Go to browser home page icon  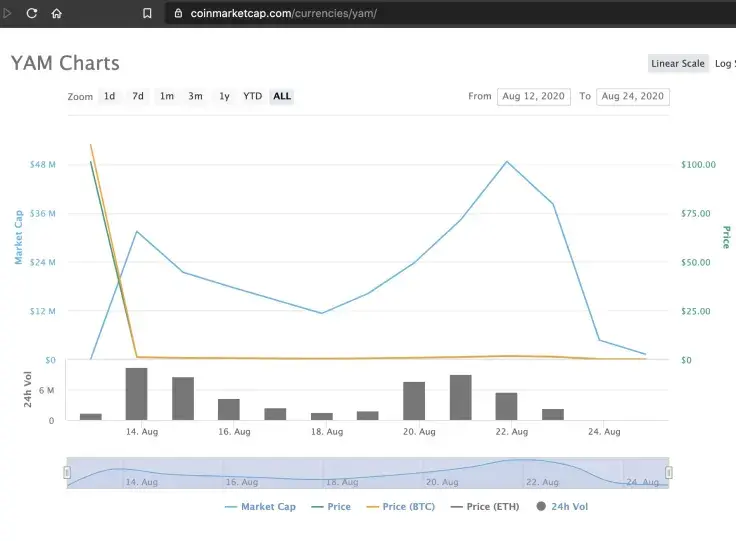point(57,14)
